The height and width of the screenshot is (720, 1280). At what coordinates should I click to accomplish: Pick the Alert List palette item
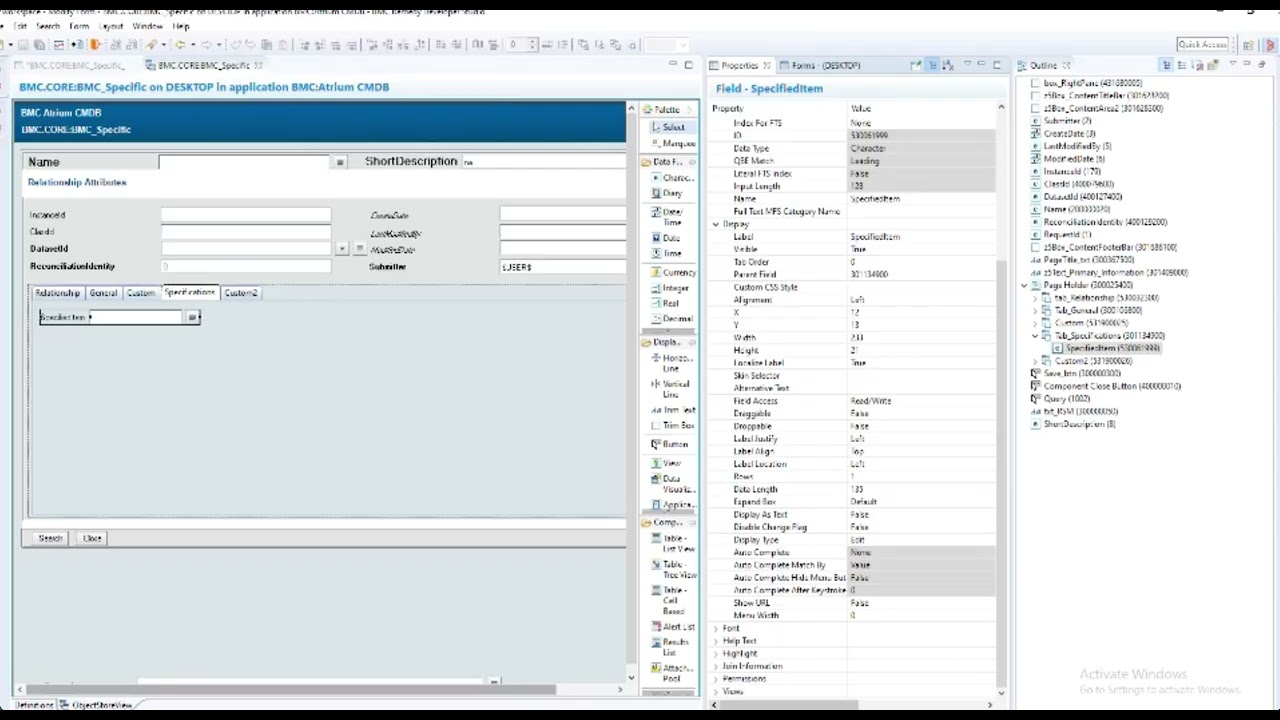click(x=673, y=627)
